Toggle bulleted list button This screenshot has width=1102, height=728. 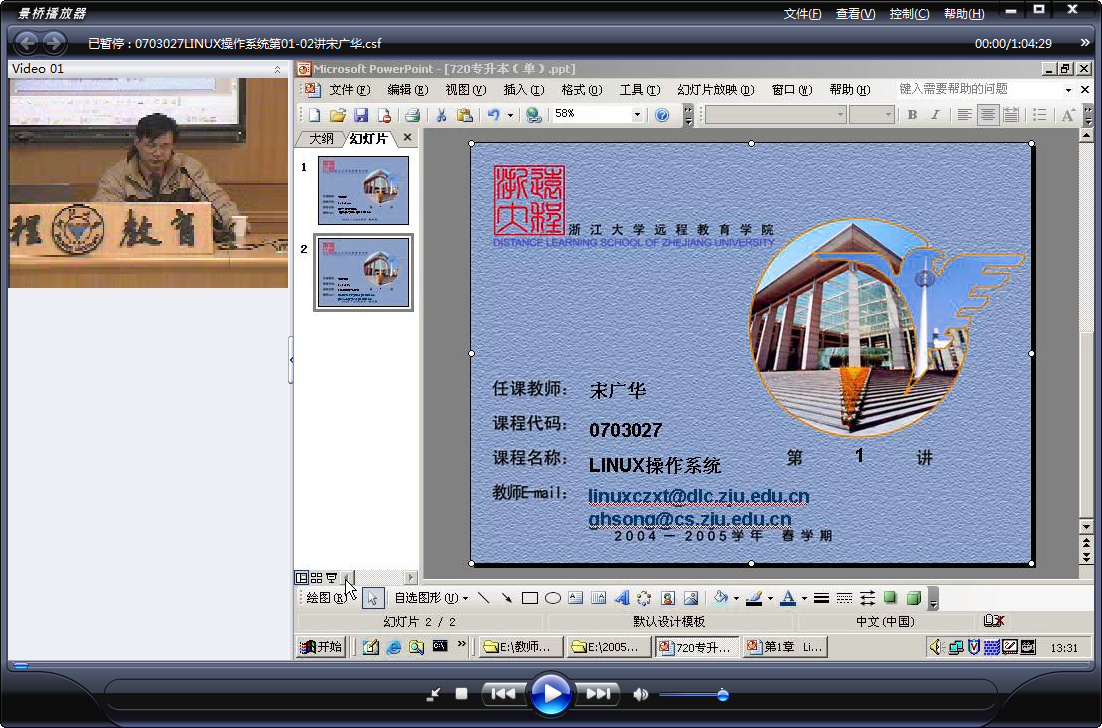click(1039, 115)
